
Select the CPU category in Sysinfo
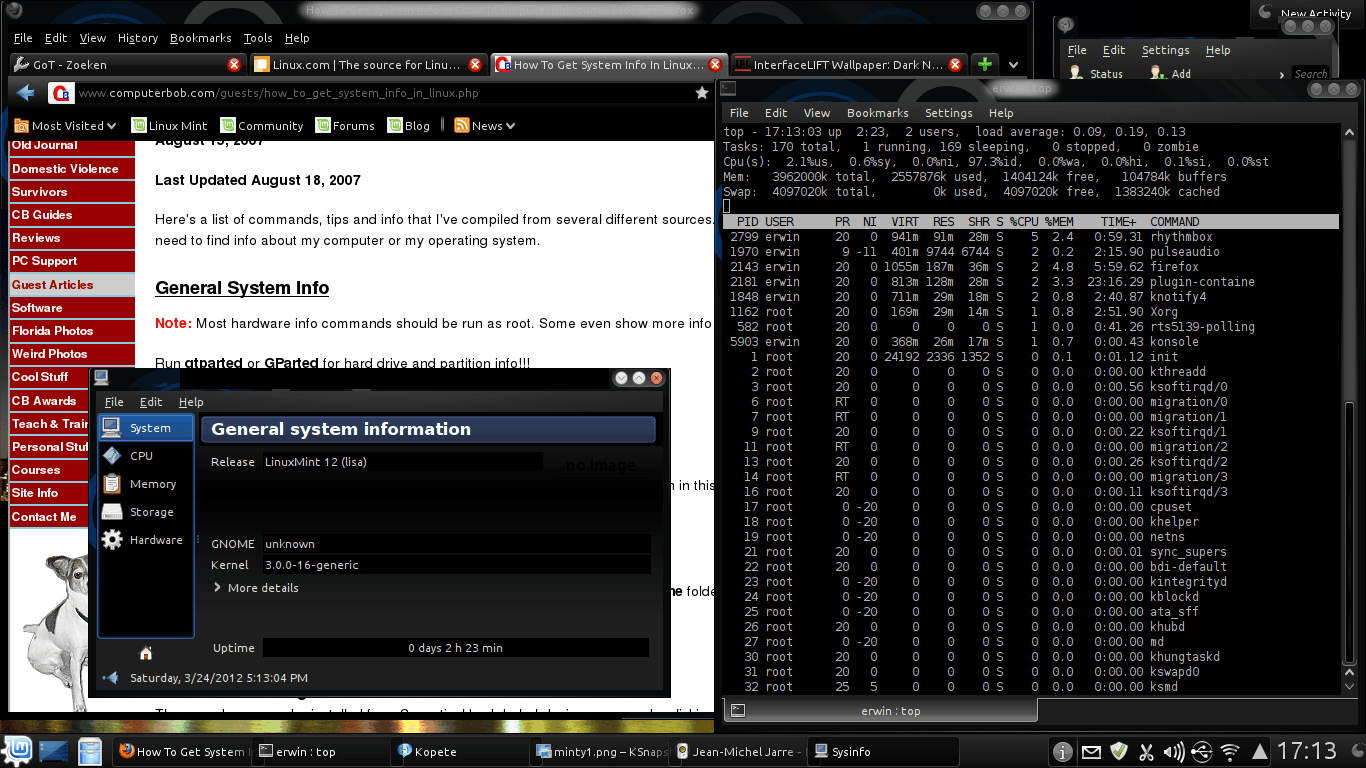[146, 456]
